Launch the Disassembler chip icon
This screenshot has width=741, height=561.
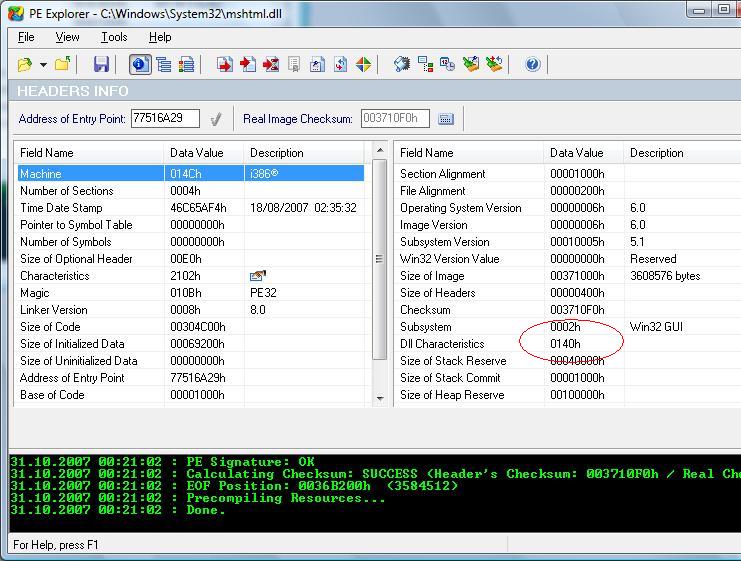[x=402, y=64]
